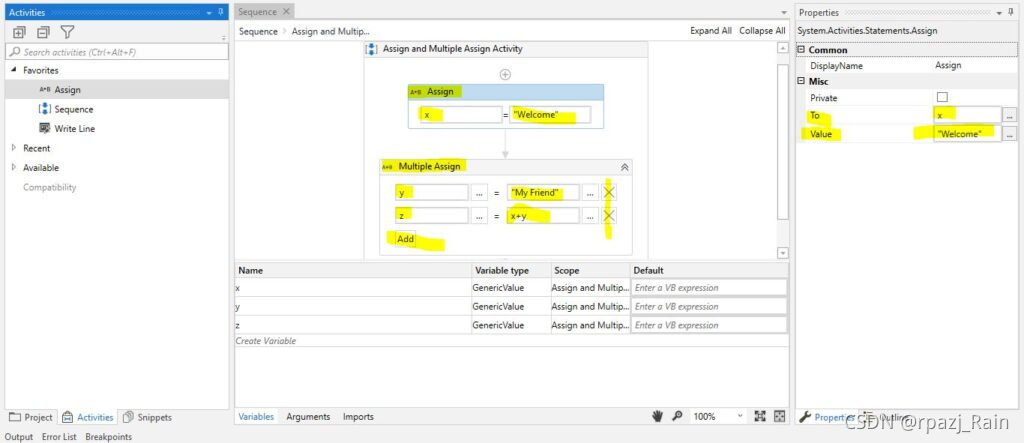Click the overview toggle icon

pyautogui.click(x=779, y=416)
